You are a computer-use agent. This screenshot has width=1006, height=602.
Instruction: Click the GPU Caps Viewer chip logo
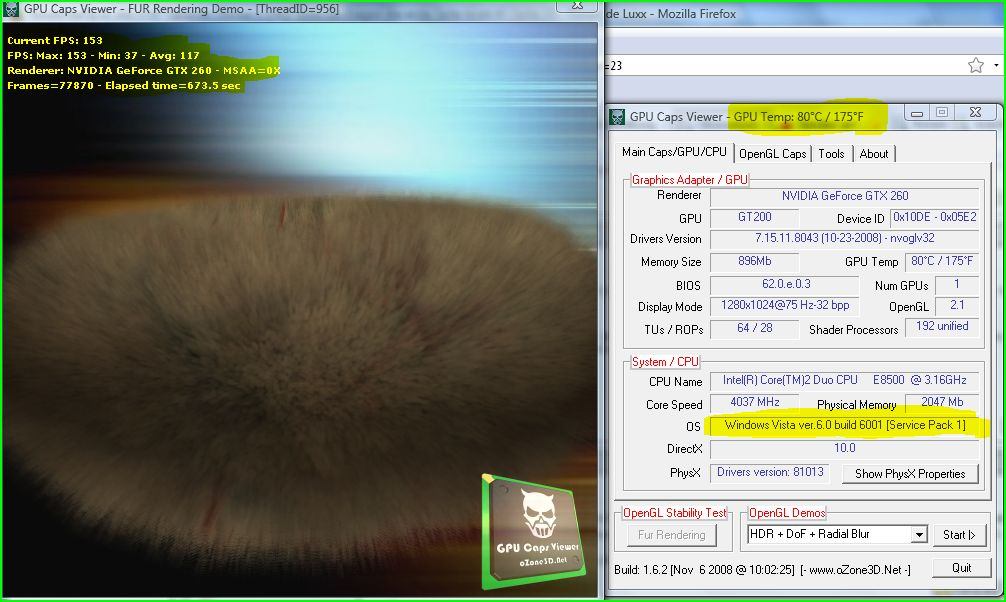click(533, 532)
